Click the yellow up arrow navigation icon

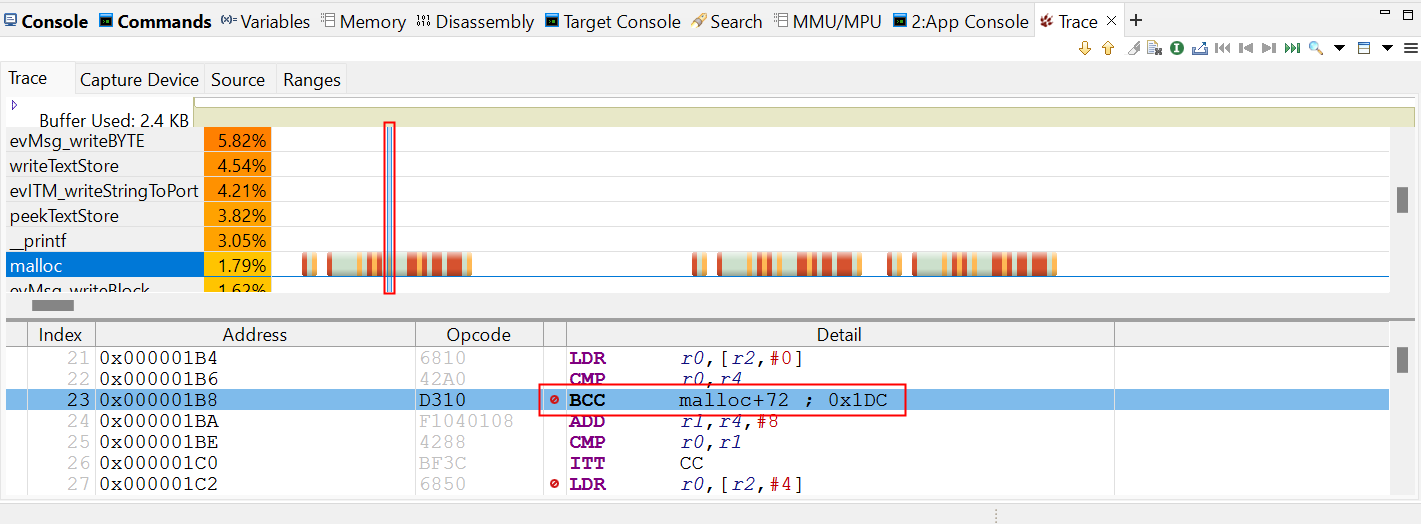1108,48
